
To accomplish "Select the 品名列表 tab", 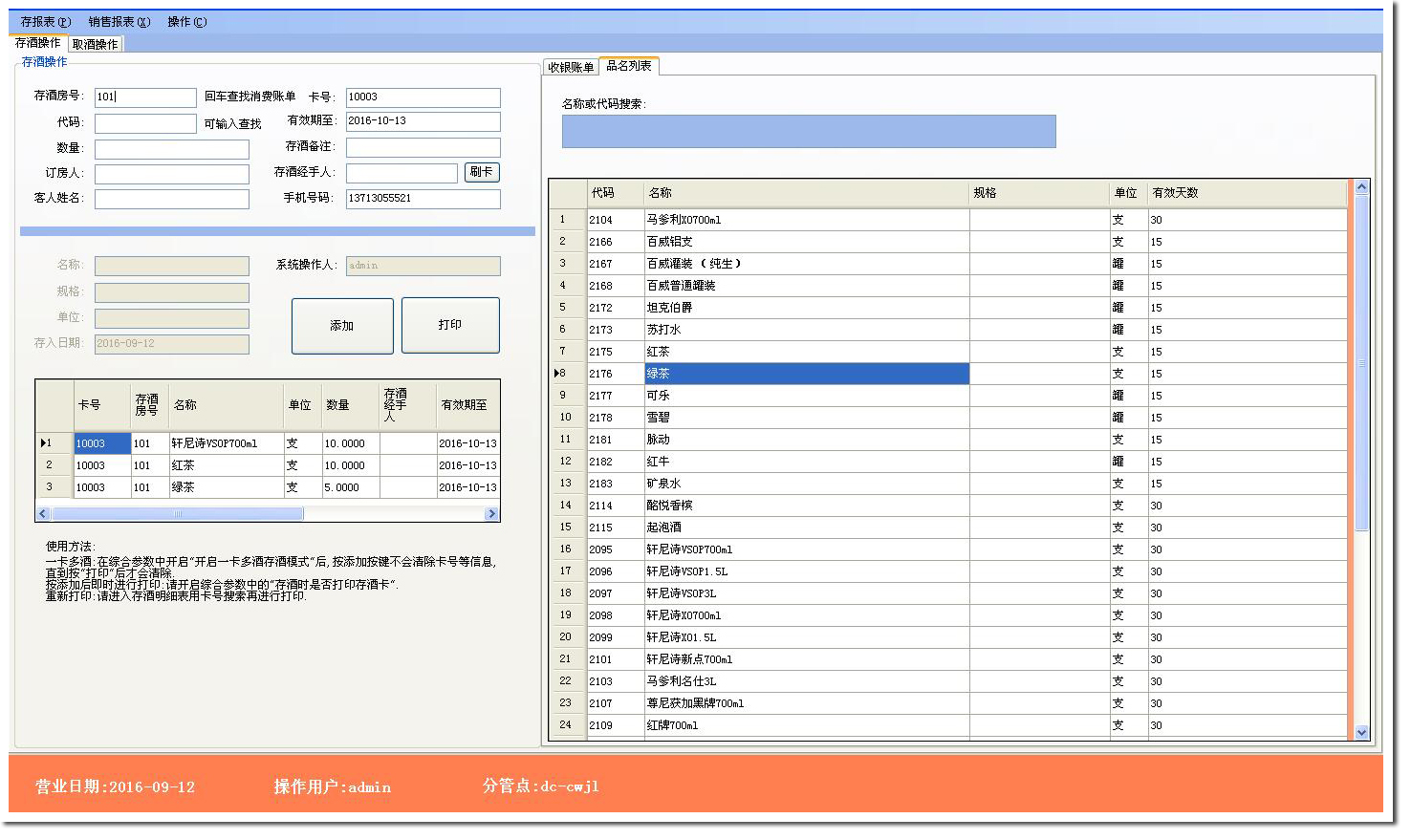I will click(x=628, y=66).
